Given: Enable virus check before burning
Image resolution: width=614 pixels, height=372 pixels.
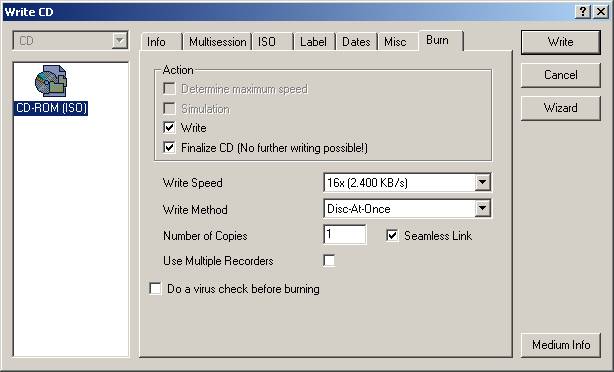Looking at the screenshot, I should coord(155,289).
